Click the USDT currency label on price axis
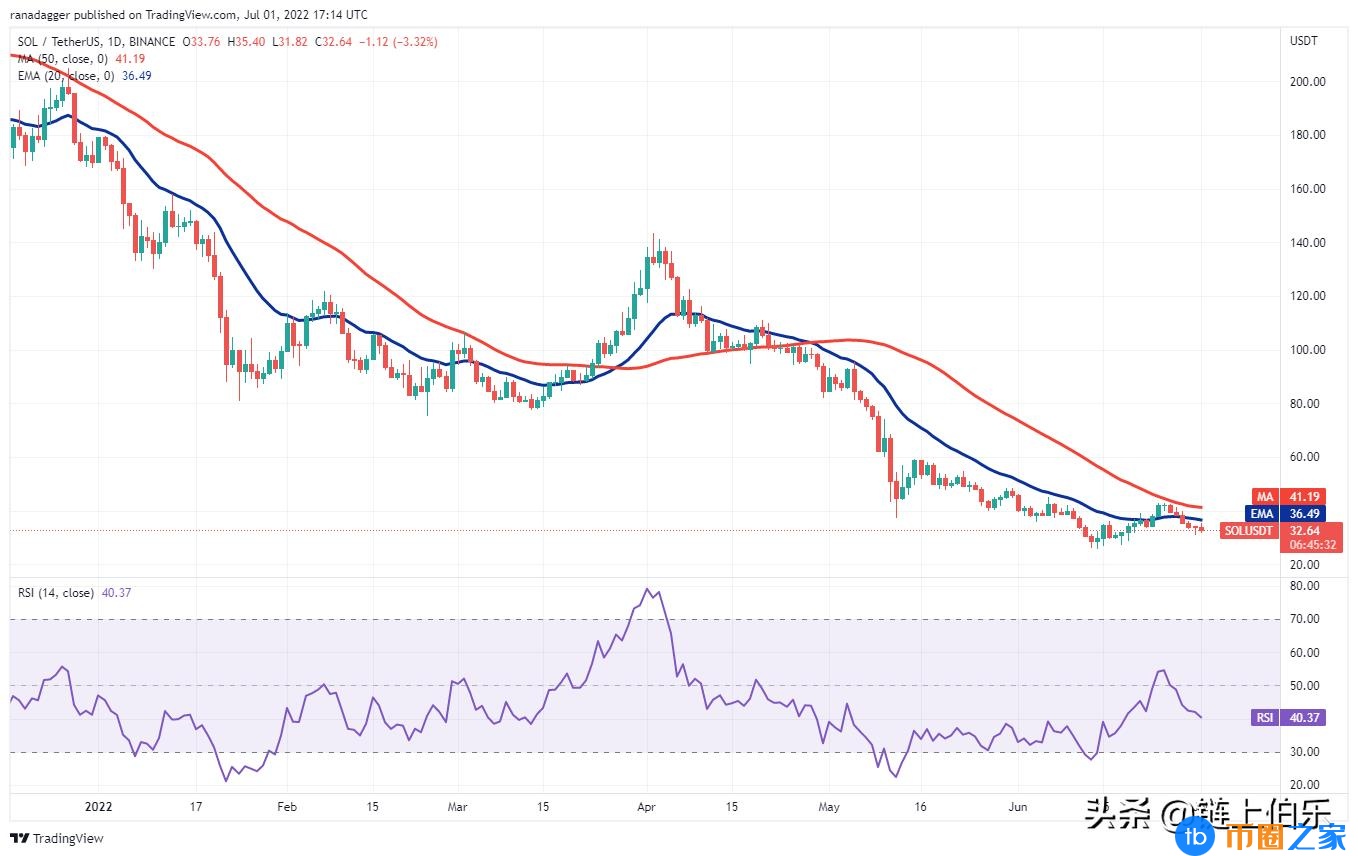This screenshot has width=1358, height=856. [1304, 41]
